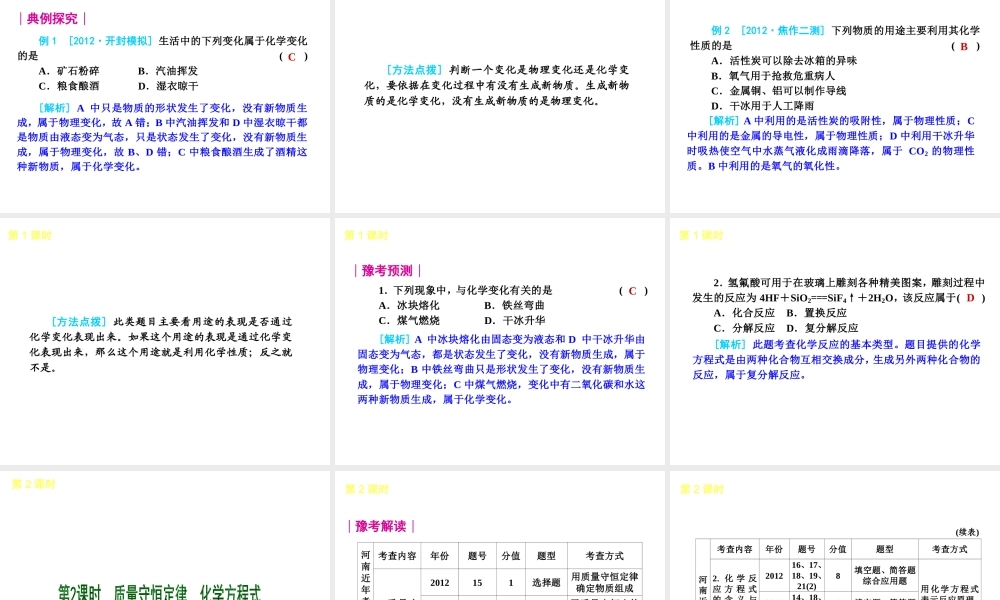This screenshot has width=1000, height=600.
Task: Select option B. 置换反应
Action: [817, 313]
